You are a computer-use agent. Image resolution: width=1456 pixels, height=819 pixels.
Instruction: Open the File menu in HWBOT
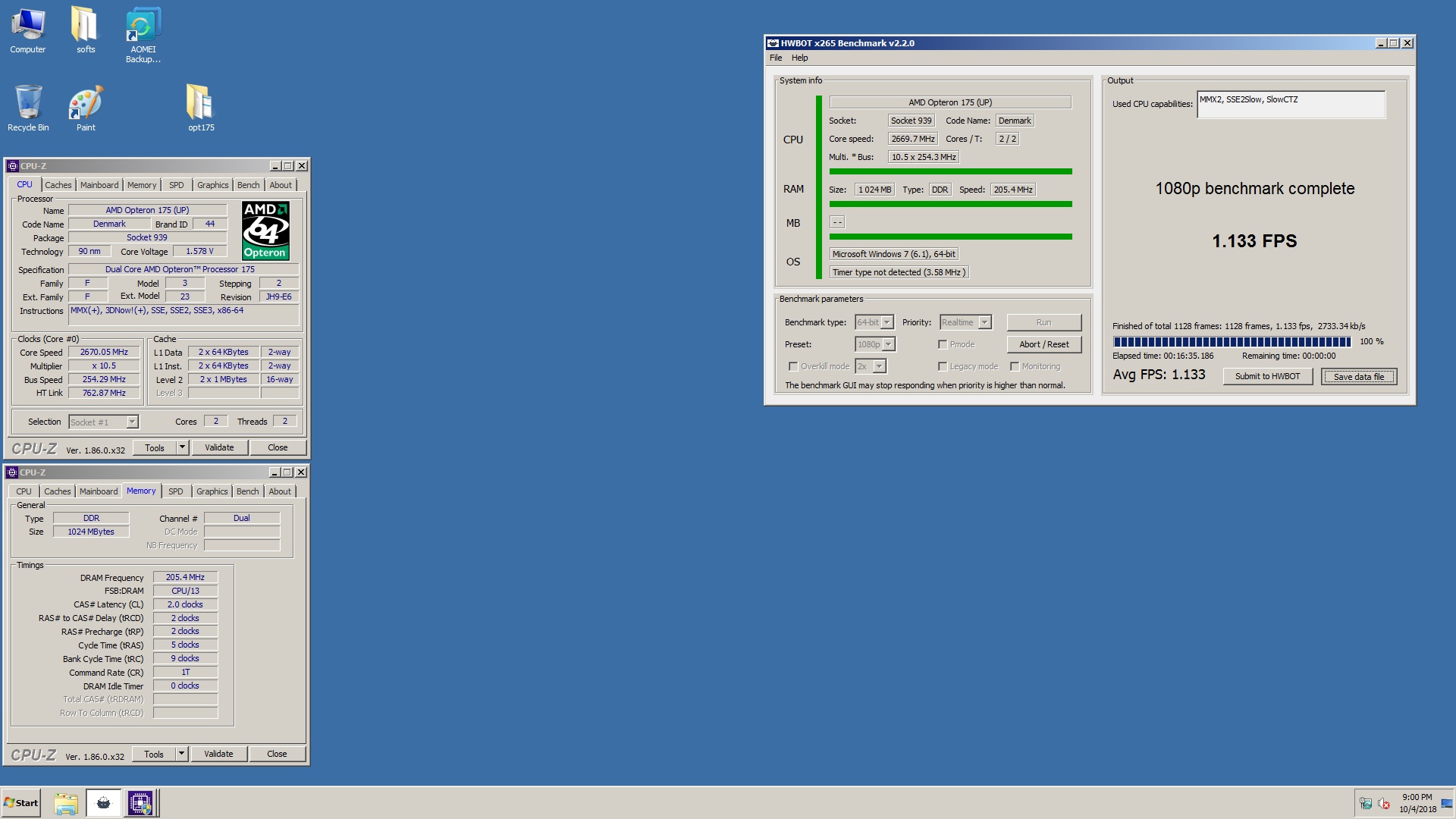(776, 58)
